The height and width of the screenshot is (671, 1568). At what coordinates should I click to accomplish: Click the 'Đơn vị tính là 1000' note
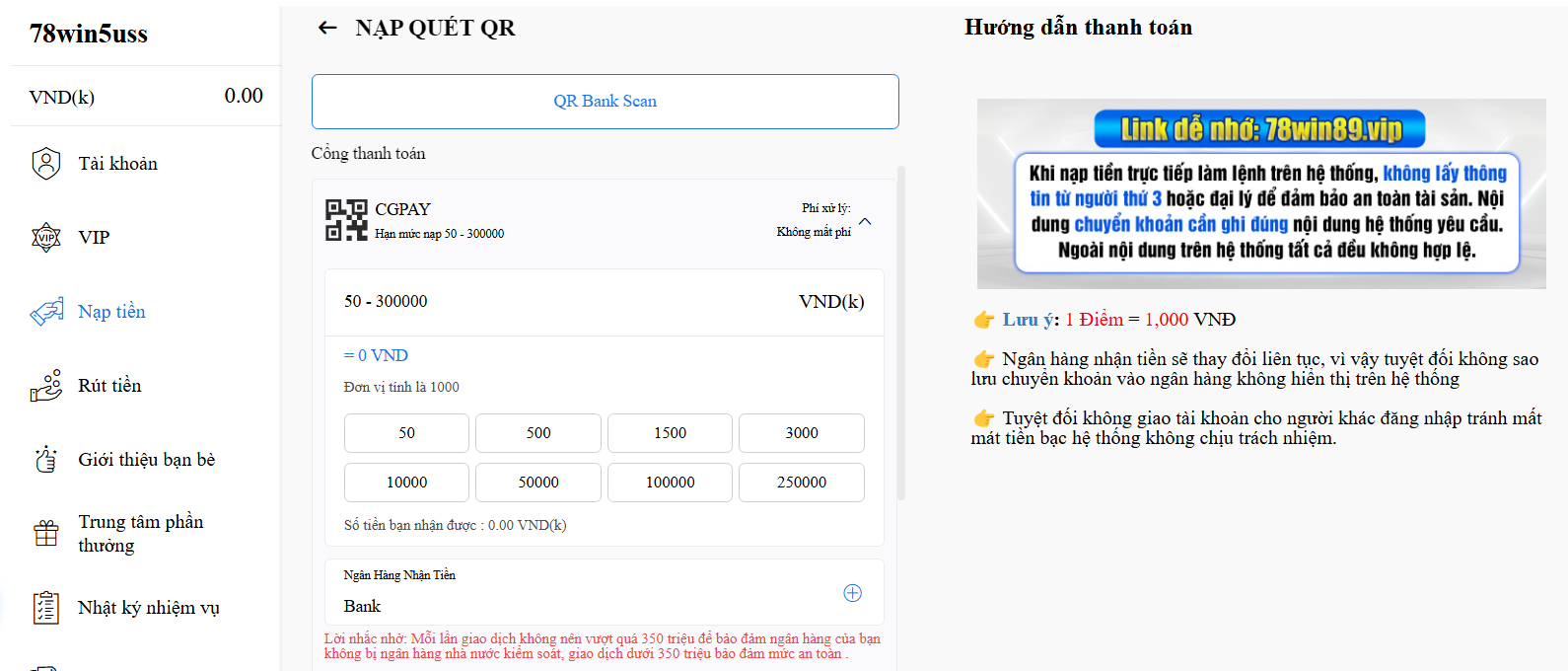click(x=401, y=387)
